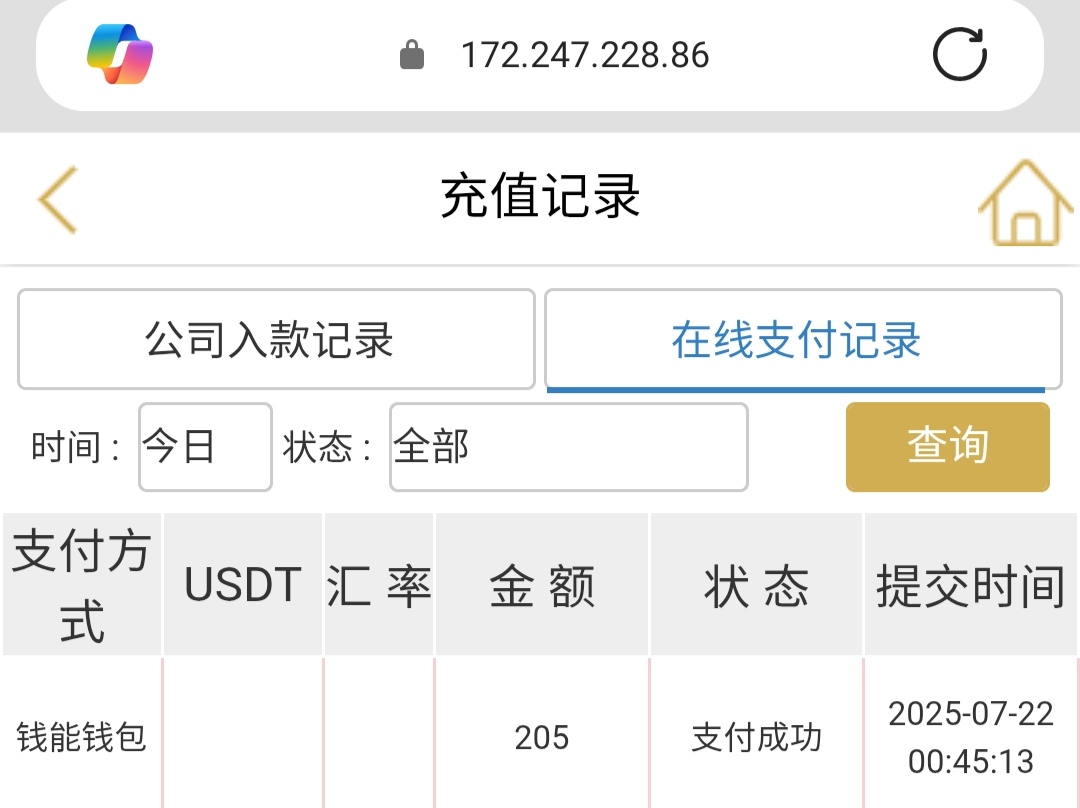Open the home page via the house icon

pos(1025,204)
